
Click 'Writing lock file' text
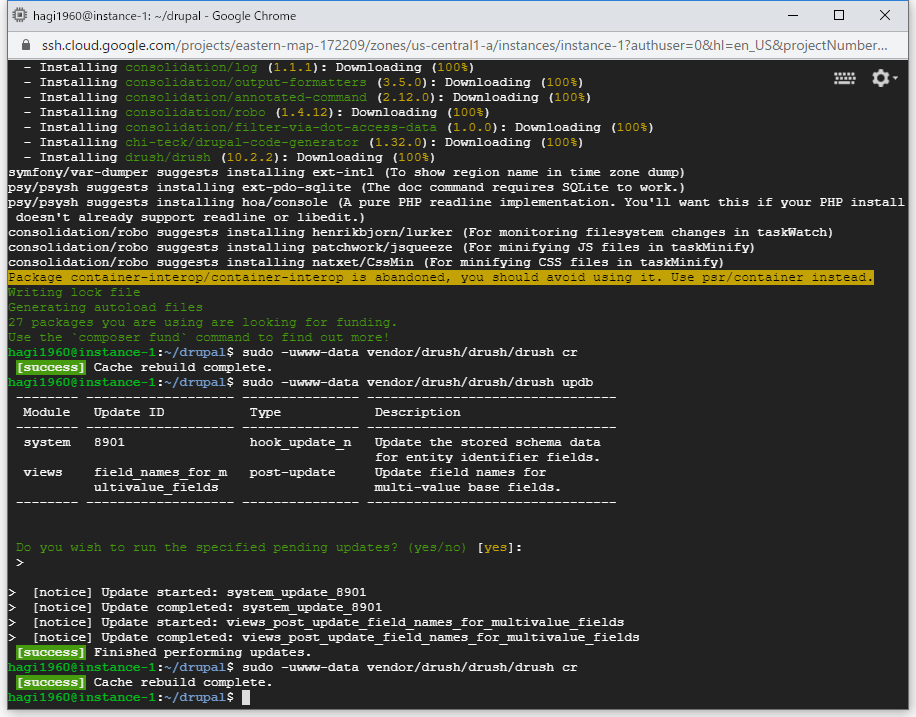coord(74,292)
